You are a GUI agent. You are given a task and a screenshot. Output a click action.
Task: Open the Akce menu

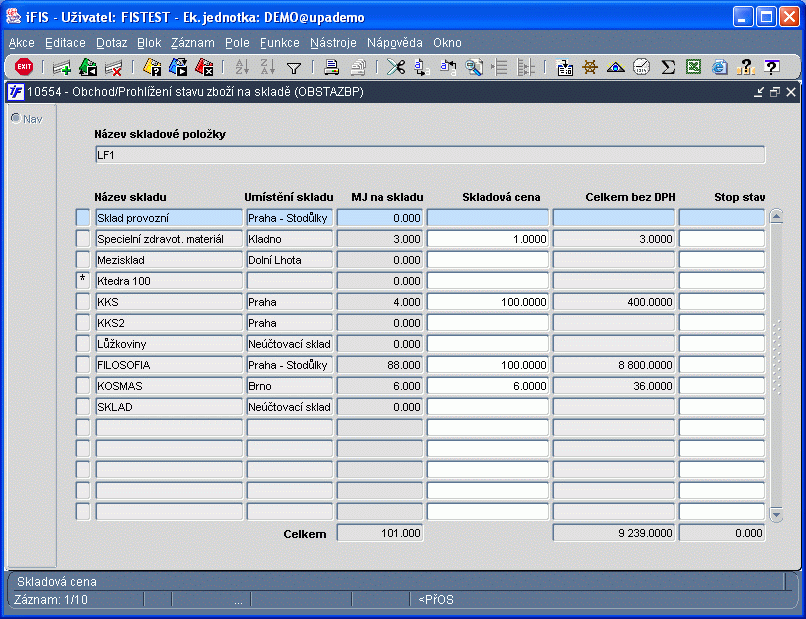coord(21,43)
